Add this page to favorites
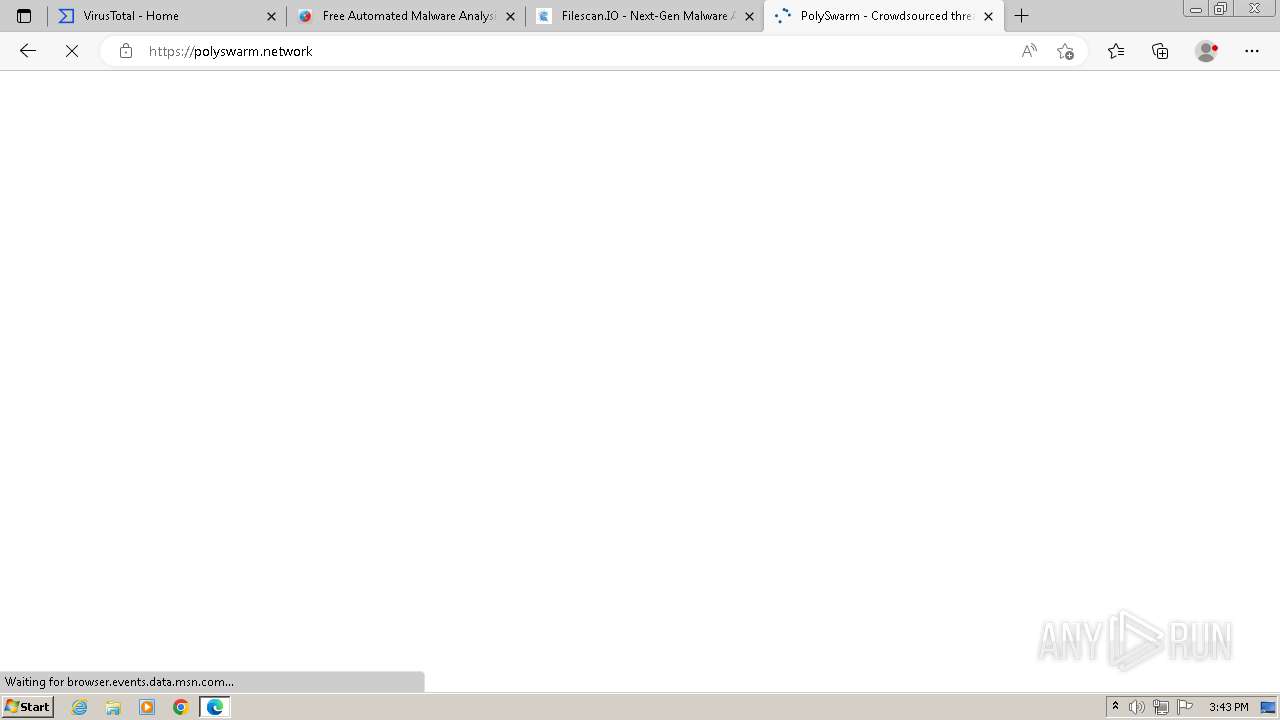The width and height of the screenshot is (1280, 720). 1065,51
